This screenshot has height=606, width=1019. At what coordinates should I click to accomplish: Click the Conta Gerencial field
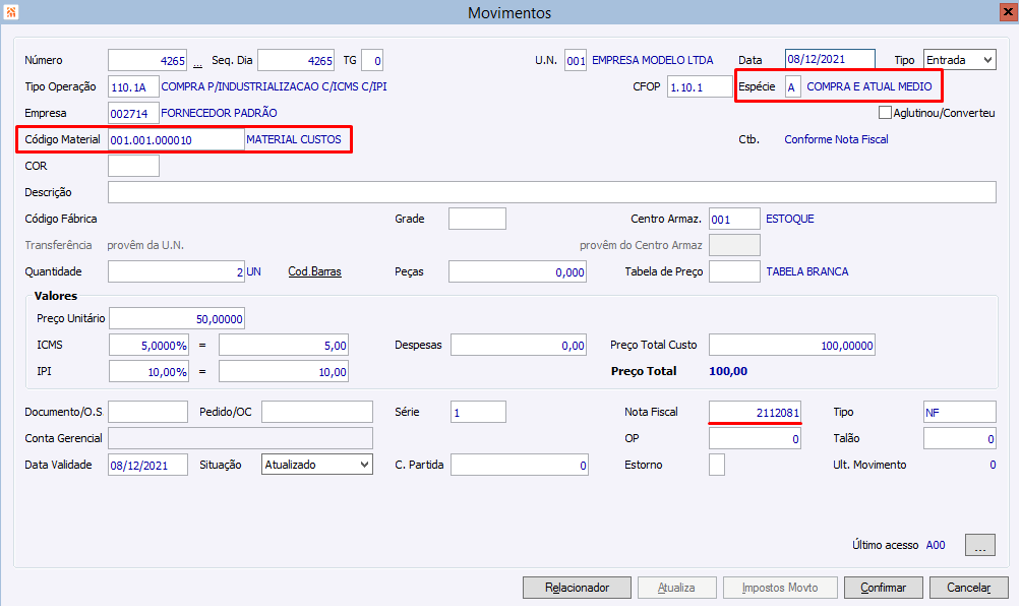(240, 438)
